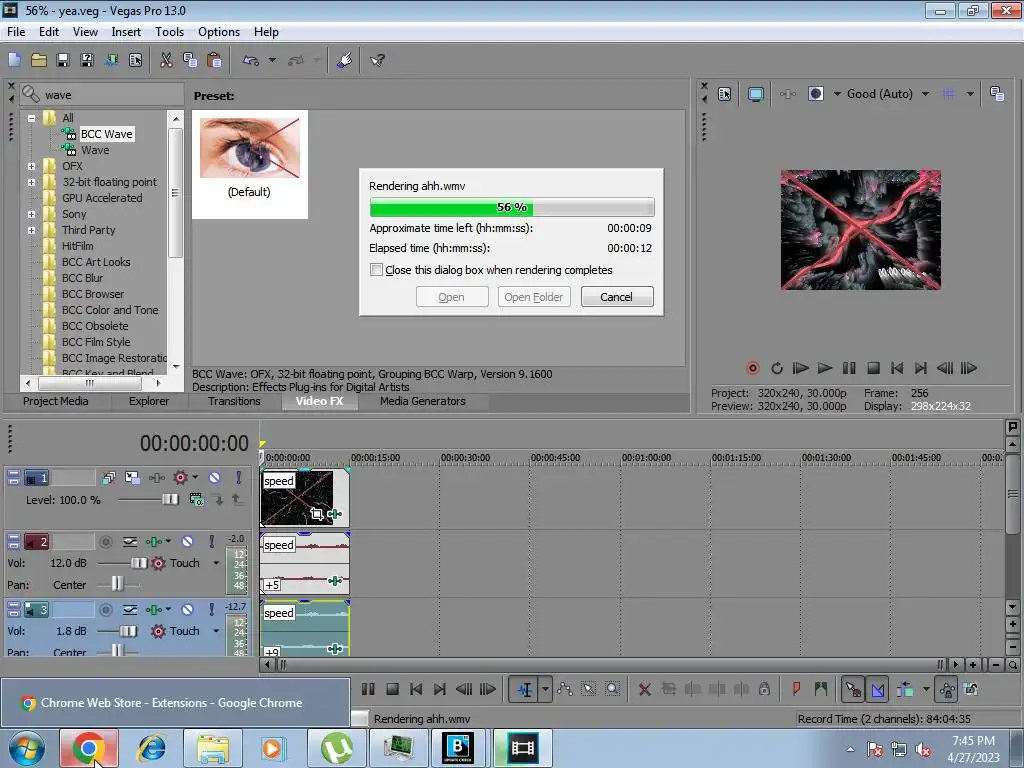Image resolution: width=1024 pixels, height=768 pixels.
Task: Solo video track 1
Action: click(238, 478)
